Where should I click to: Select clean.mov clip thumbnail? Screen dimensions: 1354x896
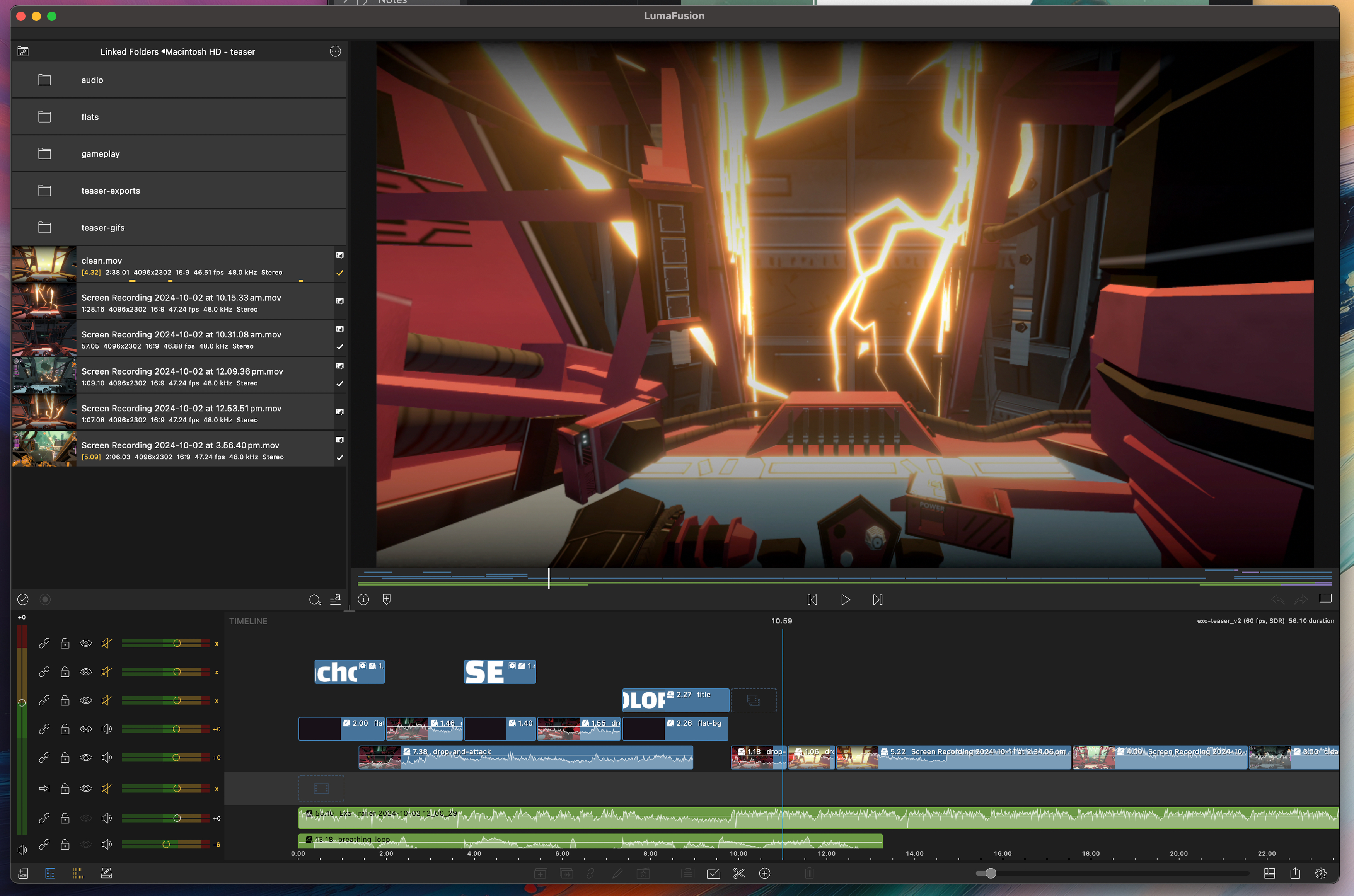coord(44,264)
